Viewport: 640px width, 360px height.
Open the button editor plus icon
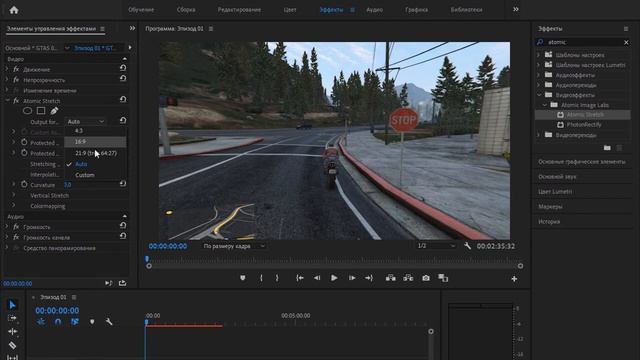point(514,279)
